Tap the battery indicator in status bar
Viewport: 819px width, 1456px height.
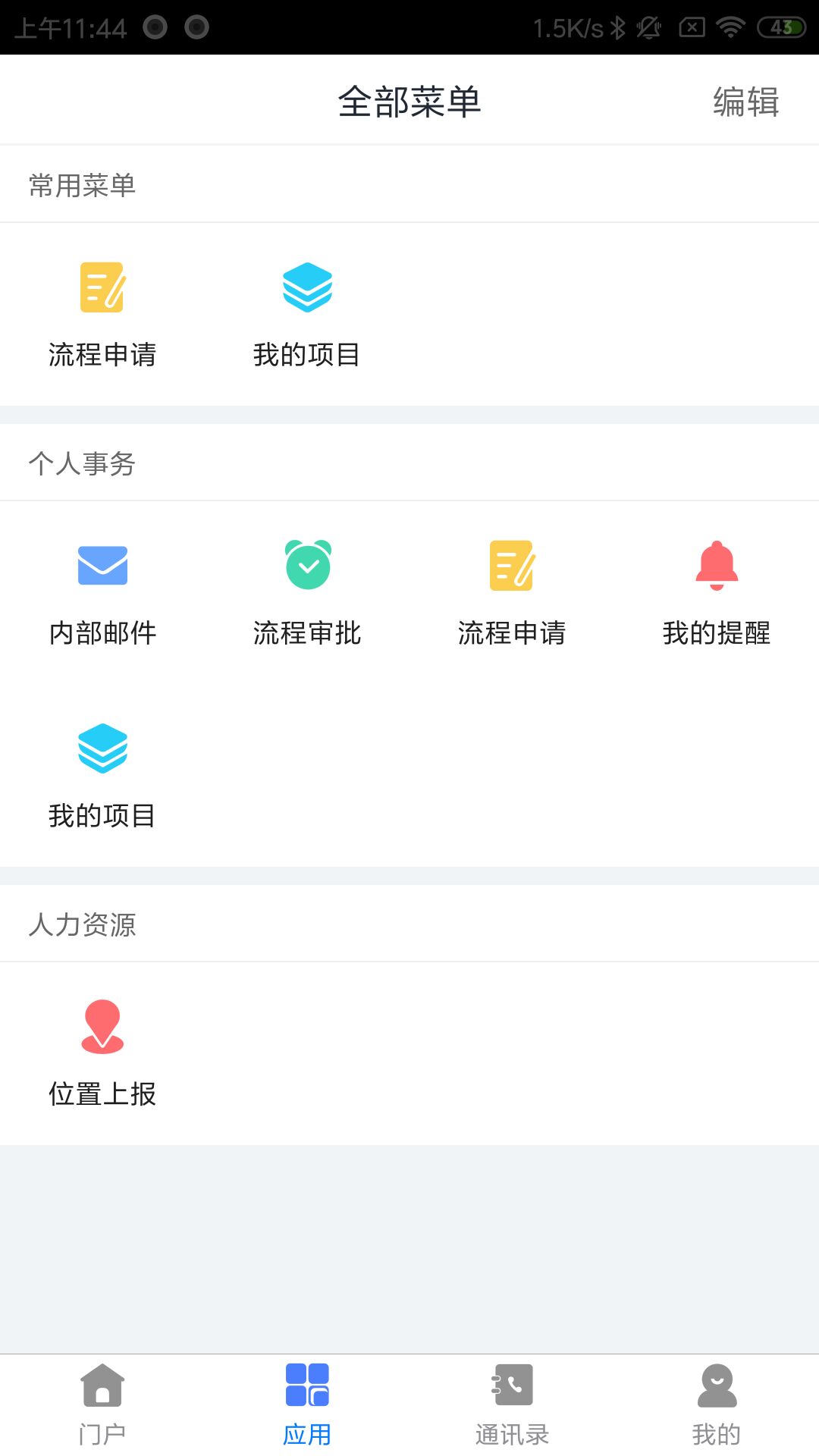click(781, 28)
